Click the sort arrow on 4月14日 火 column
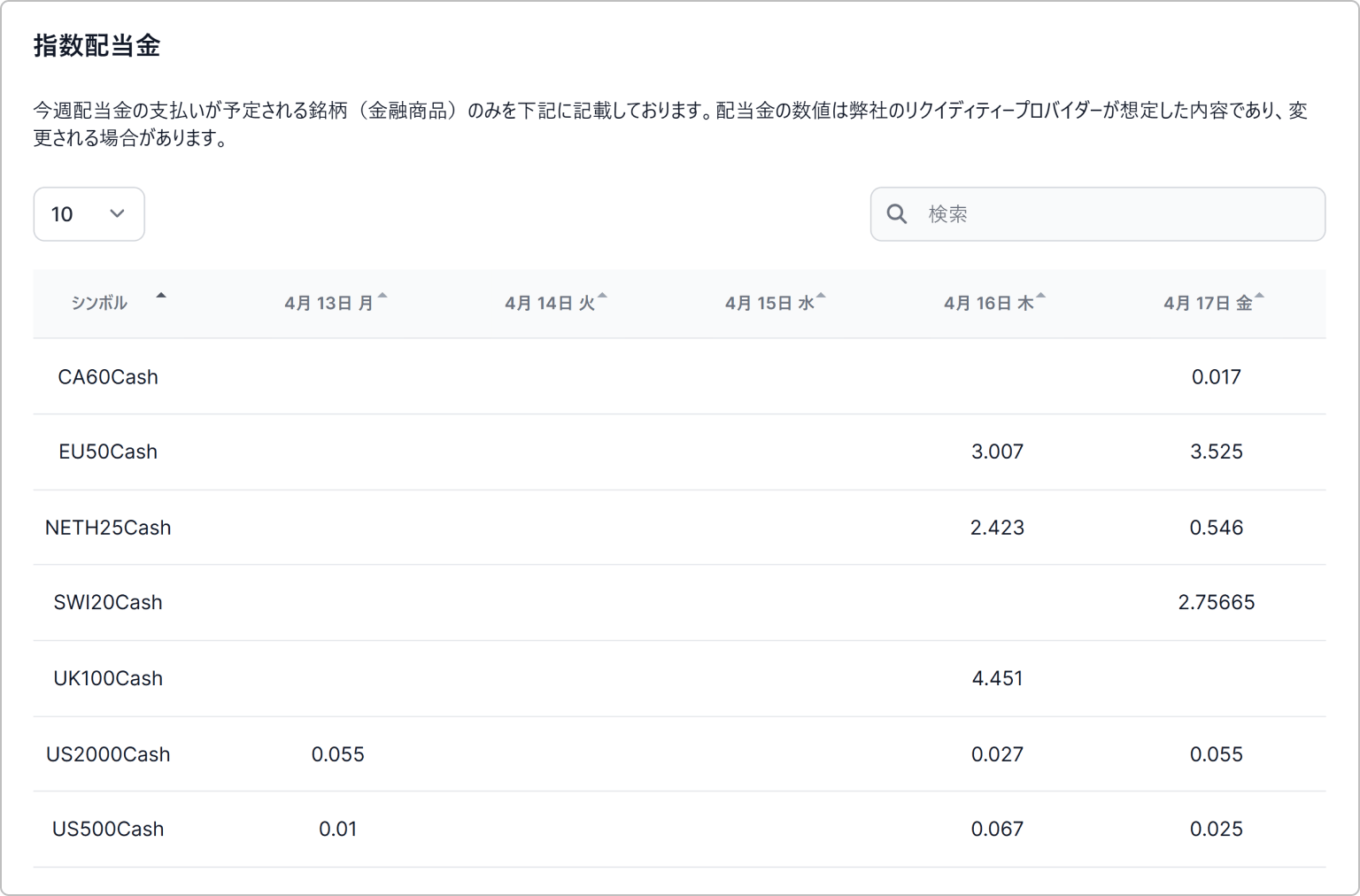The width and height of the screenshot is (1360, 896). tap(603, 297)
